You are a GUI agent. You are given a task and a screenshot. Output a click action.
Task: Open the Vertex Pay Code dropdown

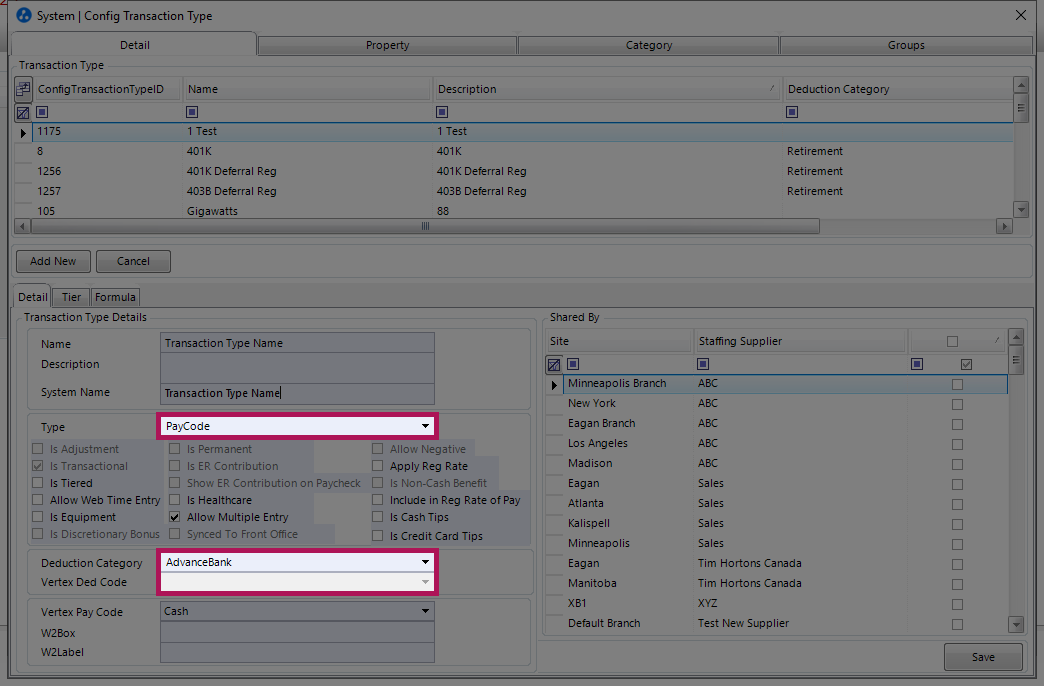pyautogui.click(x=425, y=611)
